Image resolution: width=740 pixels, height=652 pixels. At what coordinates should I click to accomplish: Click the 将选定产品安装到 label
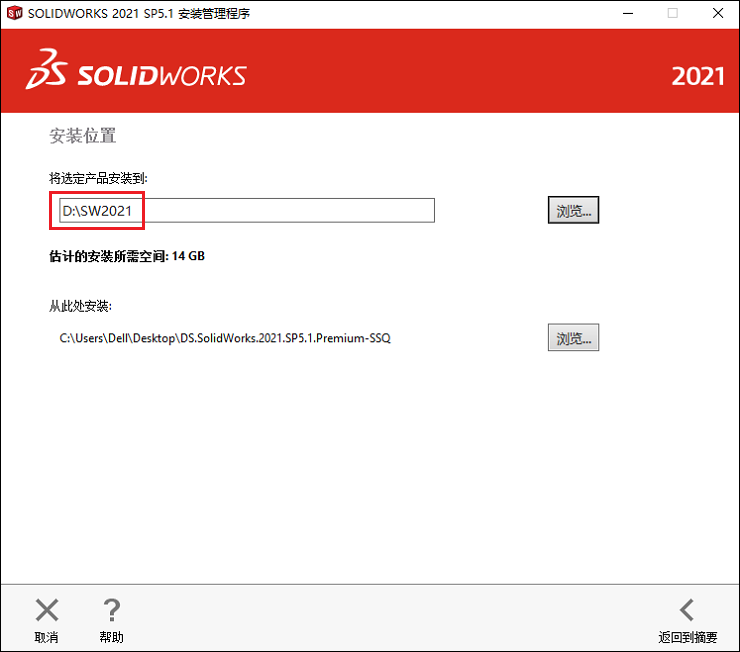[98, 178]
